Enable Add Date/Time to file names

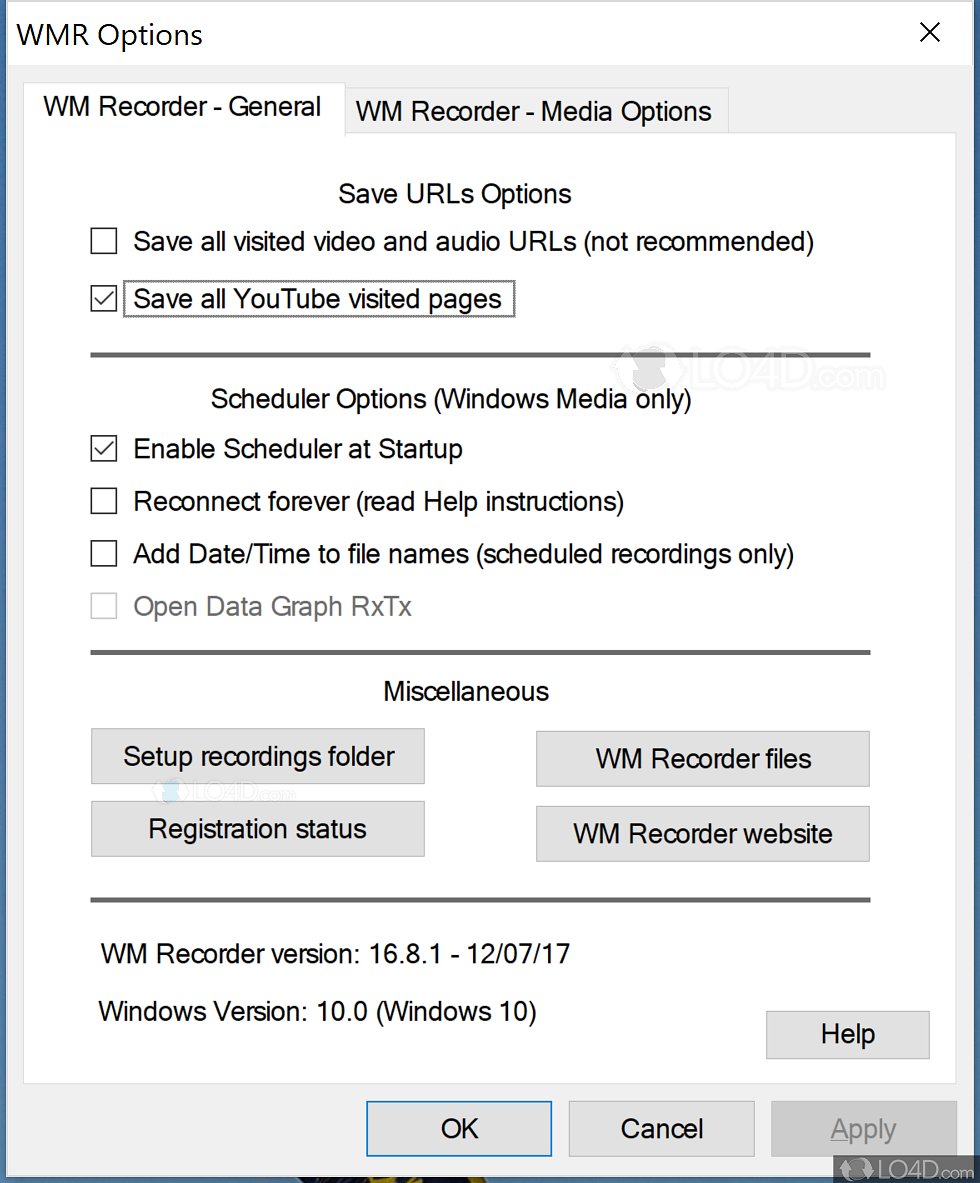coord(104,554)
